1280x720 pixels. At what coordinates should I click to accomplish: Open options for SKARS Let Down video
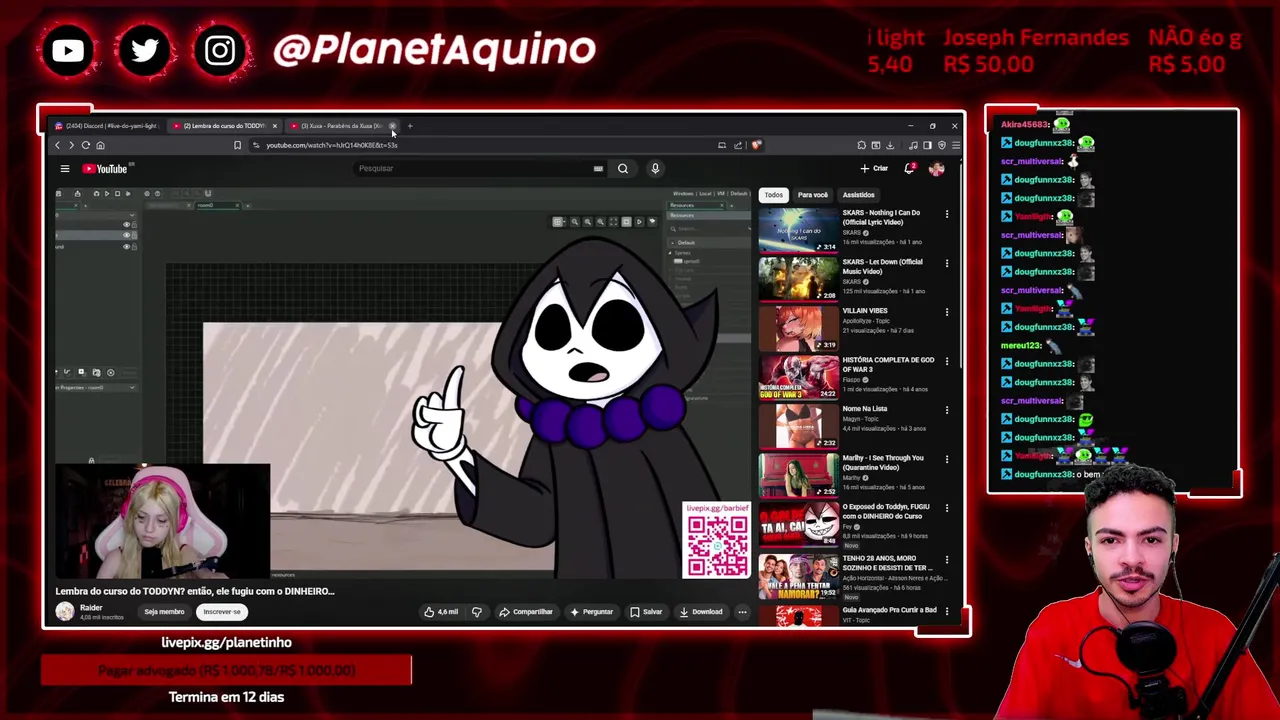(x=947, y=263)
